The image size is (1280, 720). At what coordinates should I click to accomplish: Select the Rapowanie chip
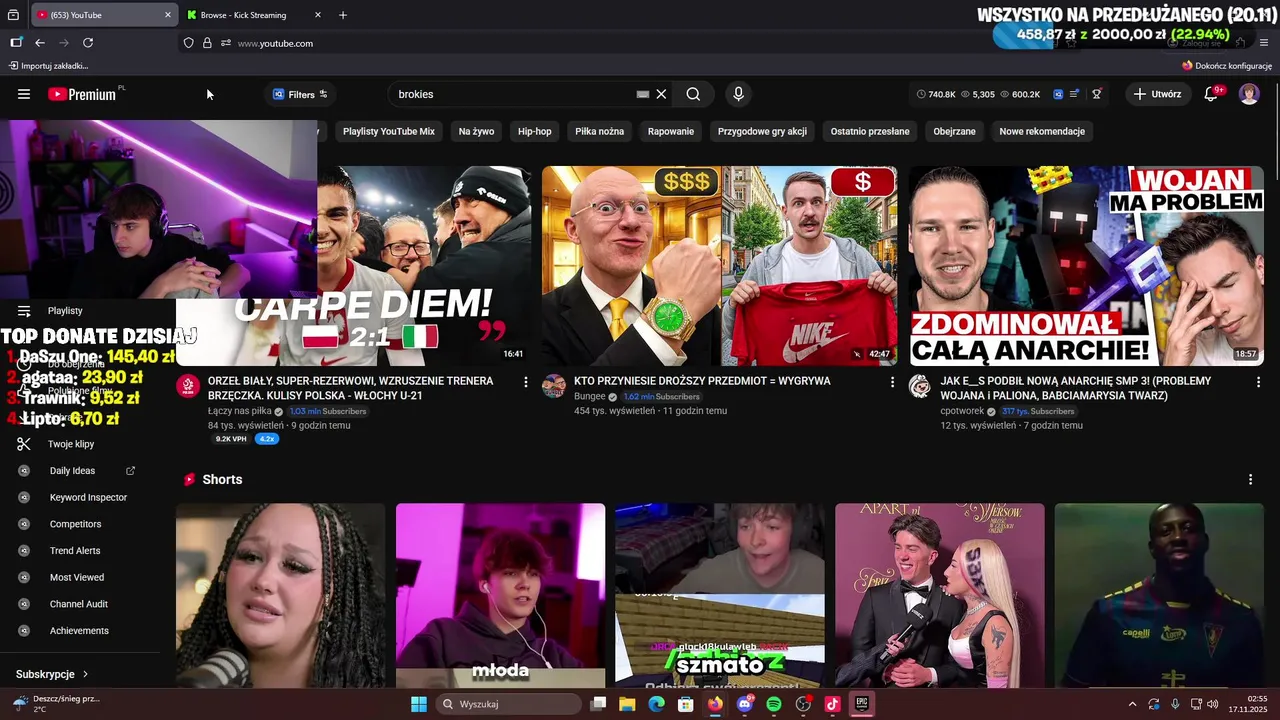click(x=671, y=131)
